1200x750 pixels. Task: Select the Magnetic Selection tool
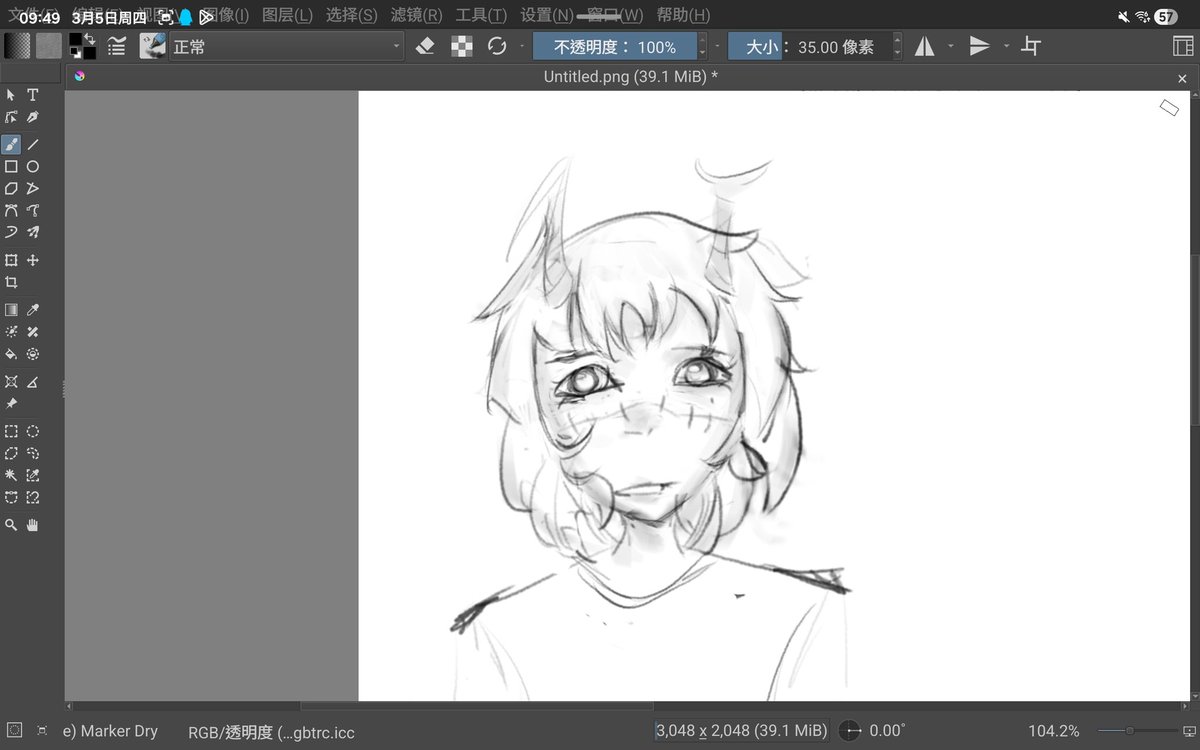tap(33, 497)
